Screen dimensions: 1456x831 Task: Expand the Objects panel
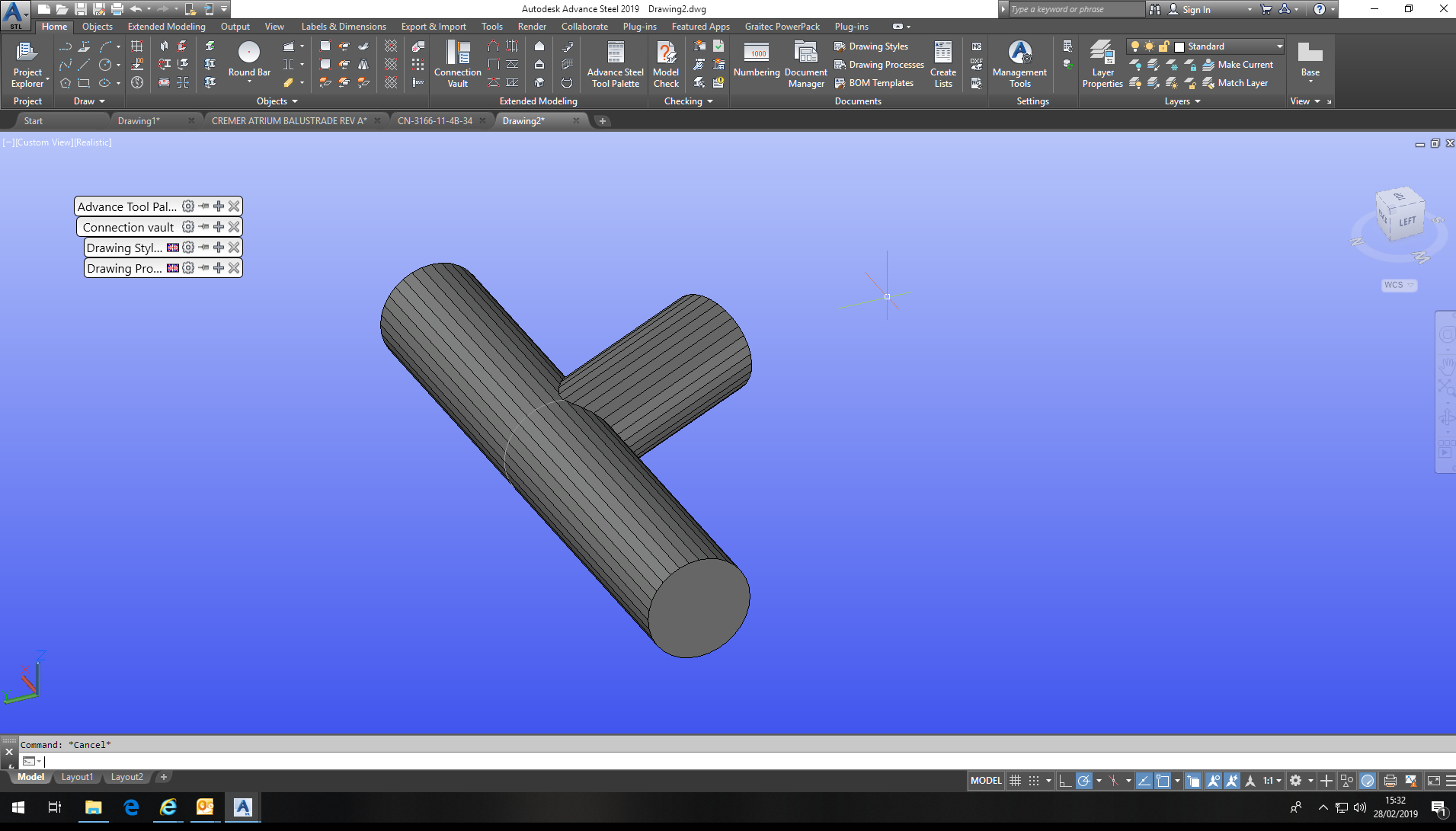coord(276,101)
